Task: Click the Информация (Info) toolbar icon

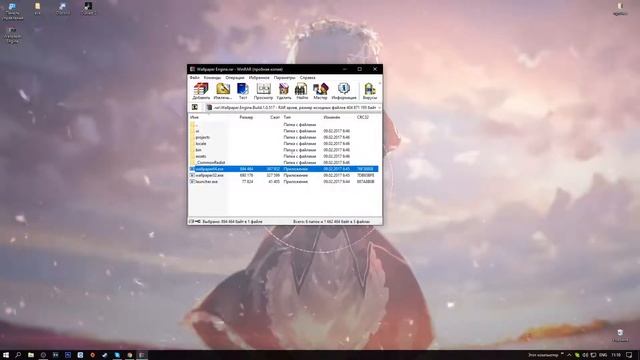Action: 344,91
